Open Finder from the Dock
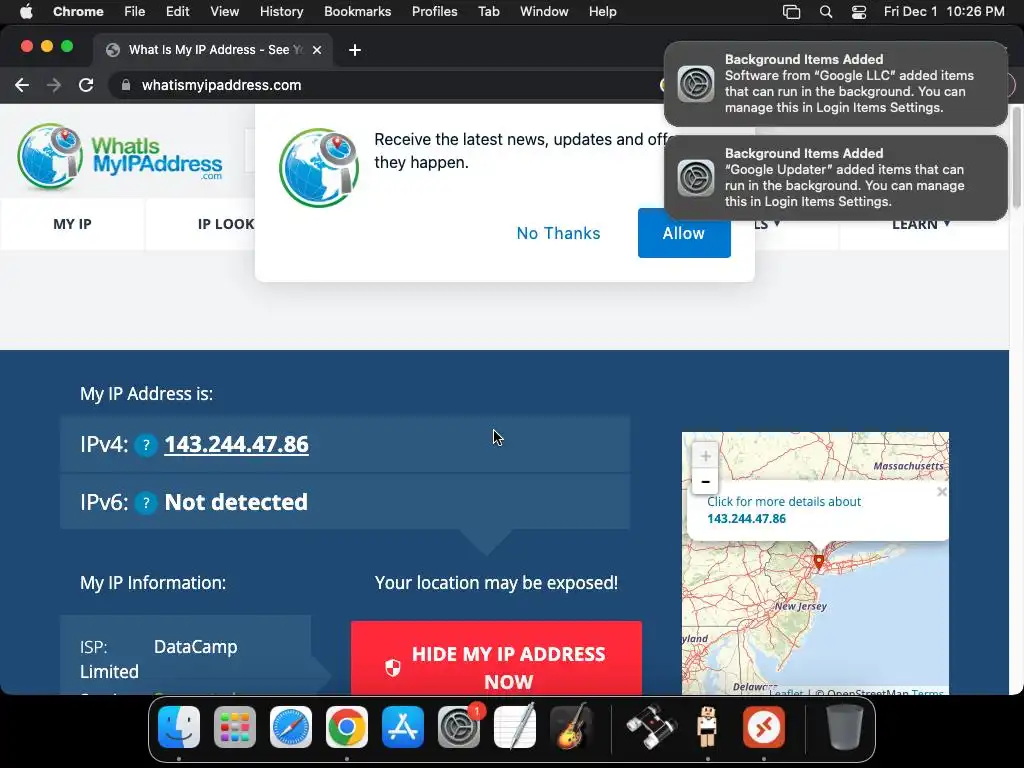 (179, 727)
